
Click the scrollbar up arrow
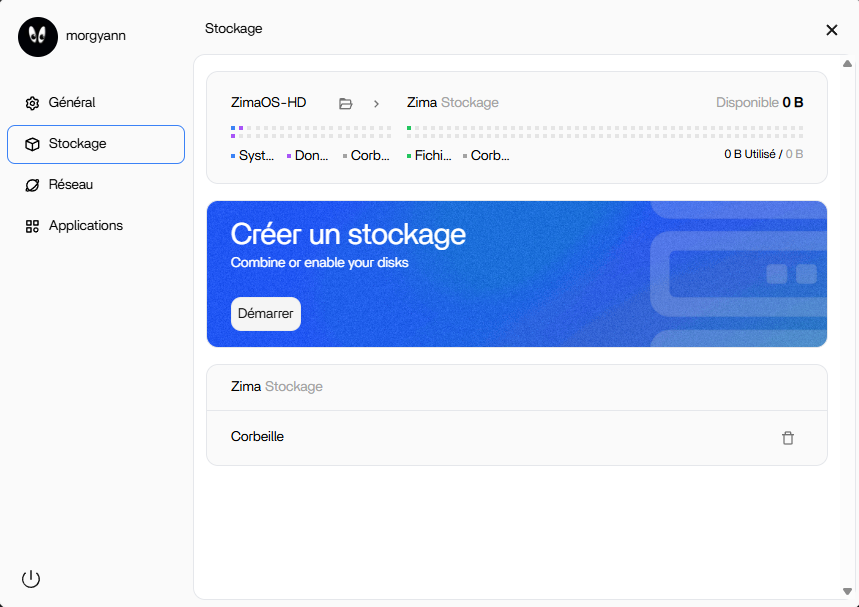[847, 64]
